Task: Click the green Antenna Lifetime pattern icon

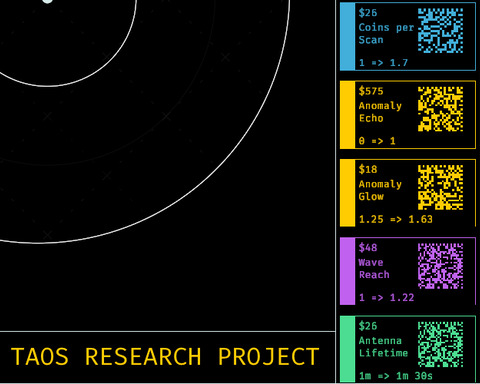Action: [x=440, y=344]
